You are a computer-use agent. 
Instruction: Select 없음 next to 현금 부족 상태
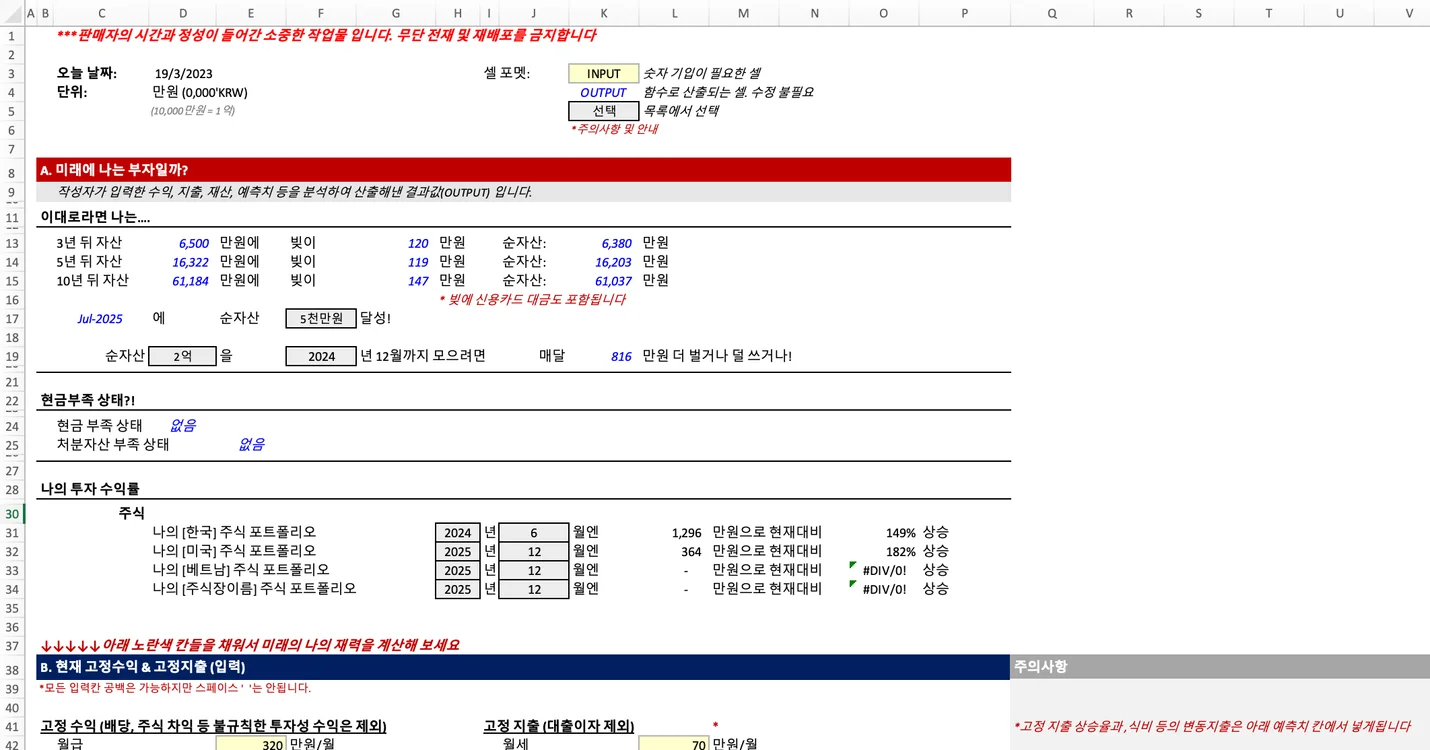pyautogui.click(x=183, y=425)
